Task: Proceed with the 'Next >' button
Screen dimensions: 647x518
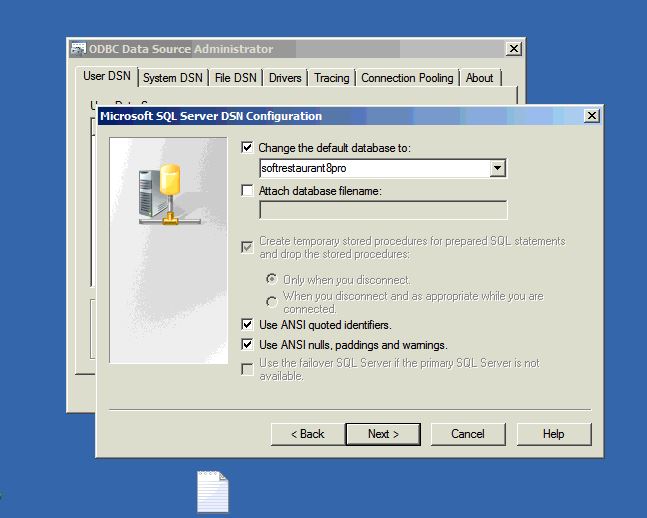Action: [383, 434]
